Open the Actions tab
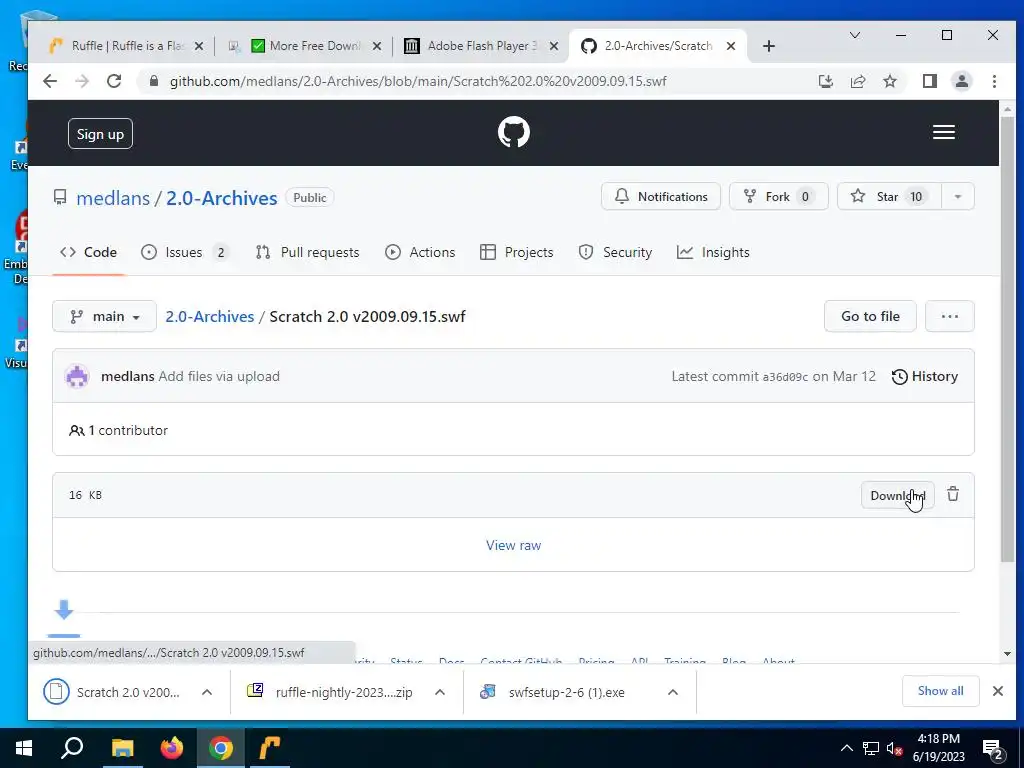 point(420,253)
